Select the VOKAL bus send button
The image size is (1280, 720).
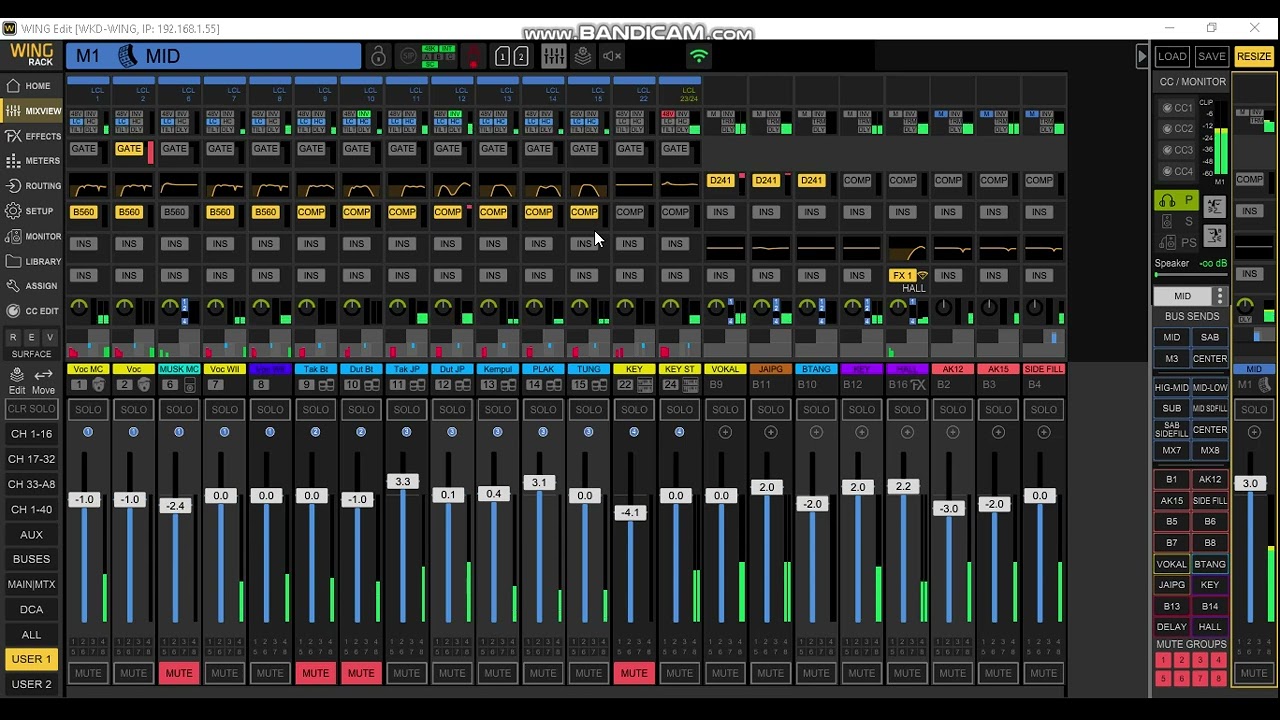point(1172,564)
